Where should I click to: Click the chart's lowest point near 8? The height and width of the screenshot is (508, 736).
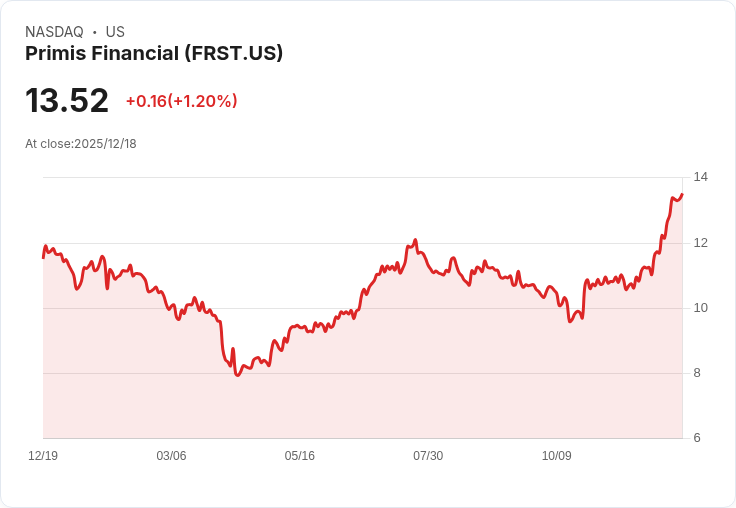pos(237,375)
